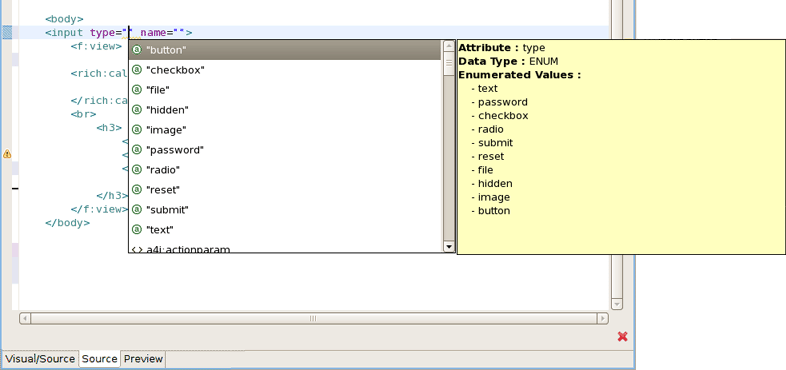Click the closing </h3> tag

(112, 196)
